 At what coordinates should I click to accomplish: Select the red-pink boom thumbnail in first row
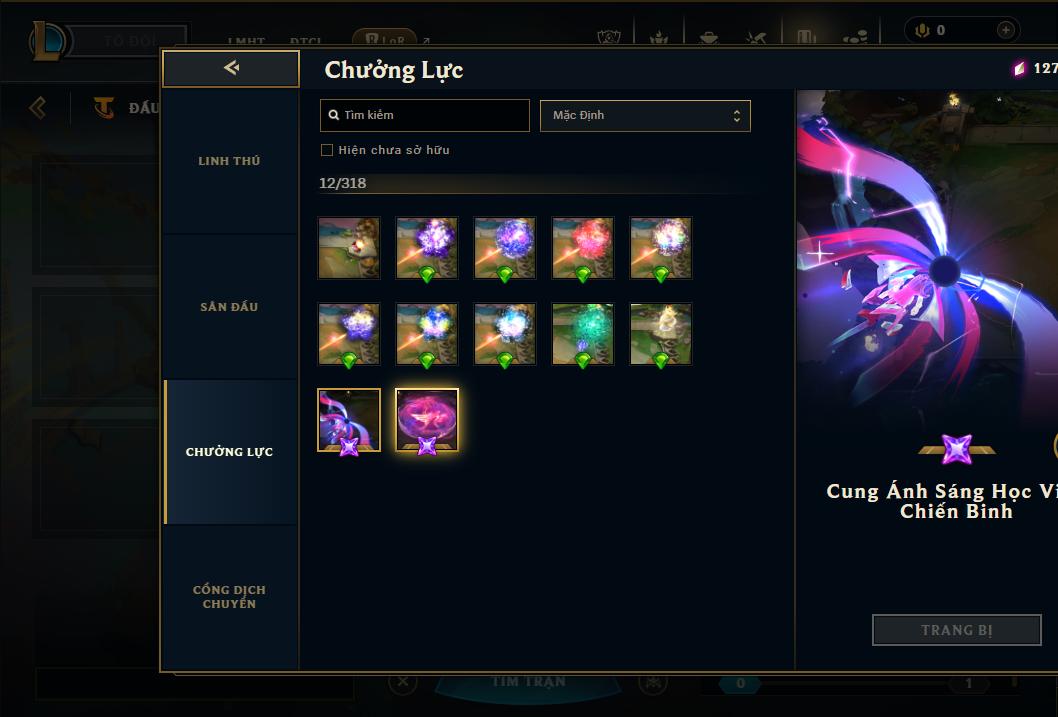click(x=582, y=248)
